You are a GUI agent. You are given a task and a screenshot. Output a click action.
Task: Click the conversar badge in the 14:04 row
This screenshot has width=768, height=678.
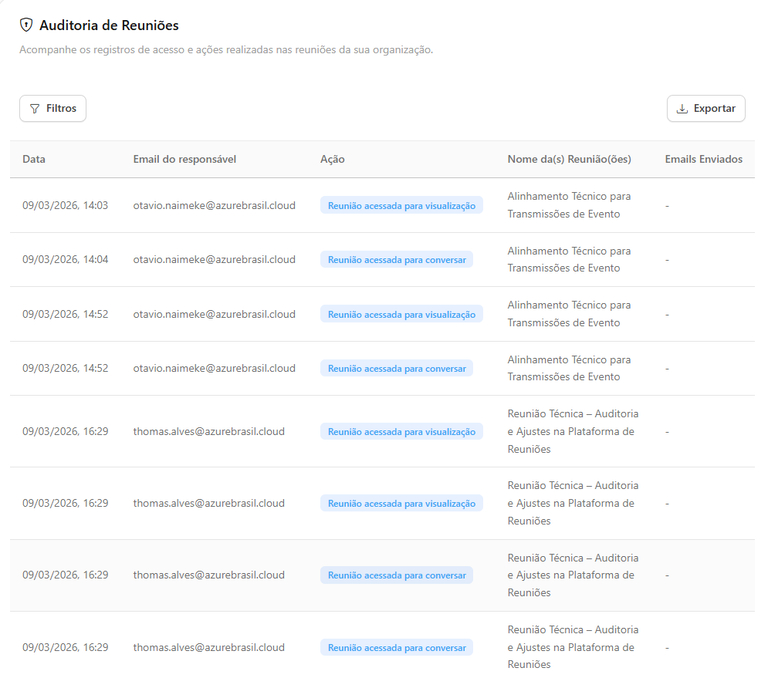[x=397, y=260]
